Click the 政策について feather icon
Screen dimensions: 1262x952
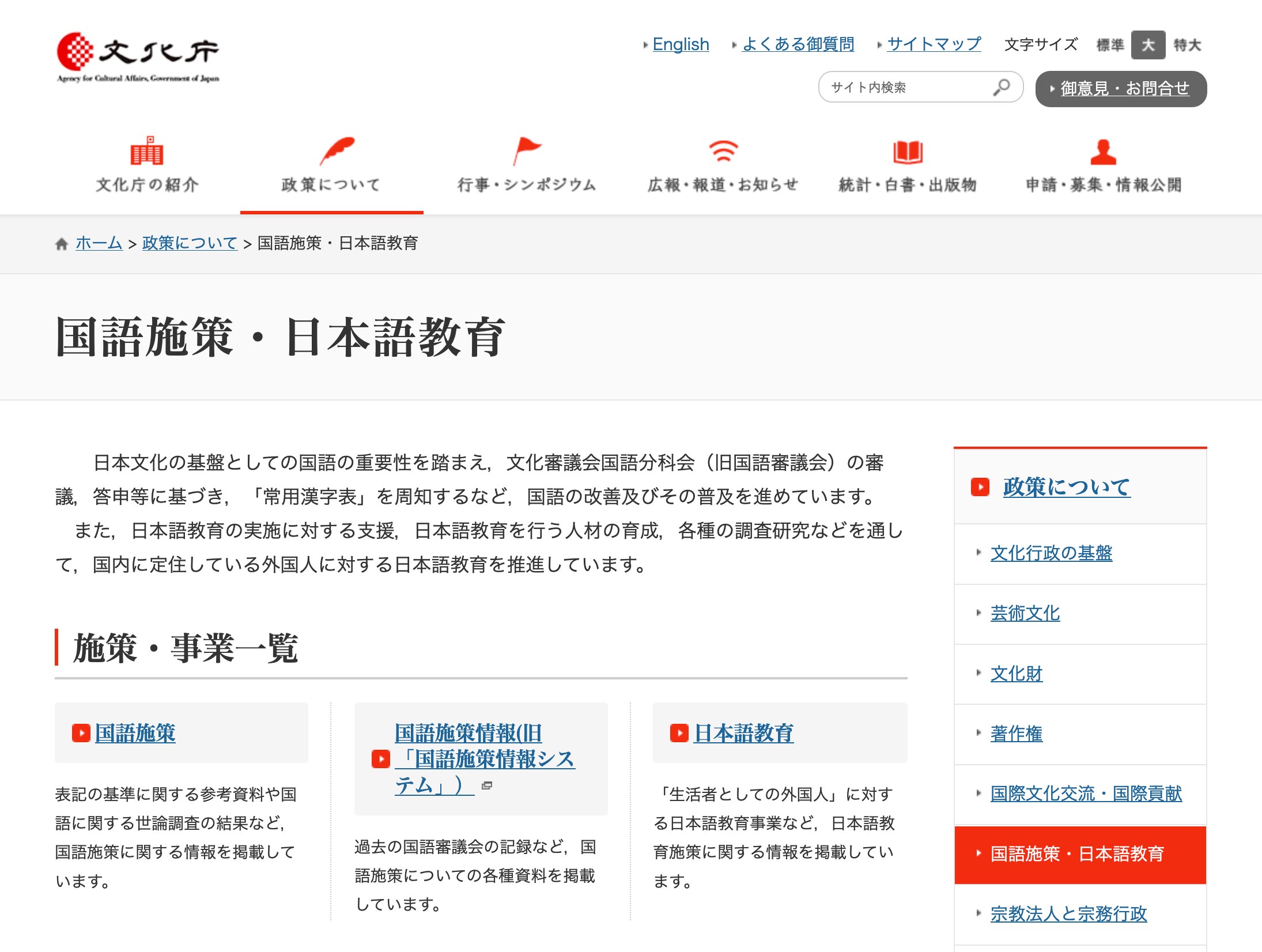click(x=337, y=151)
